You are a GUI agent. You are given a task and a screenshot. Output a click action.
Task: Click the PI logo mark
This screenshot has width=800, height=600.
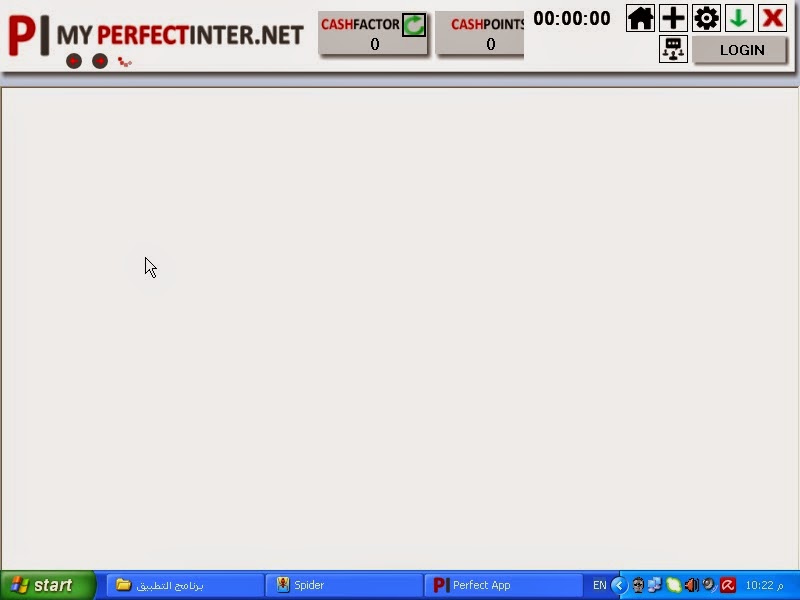point(29,35)
